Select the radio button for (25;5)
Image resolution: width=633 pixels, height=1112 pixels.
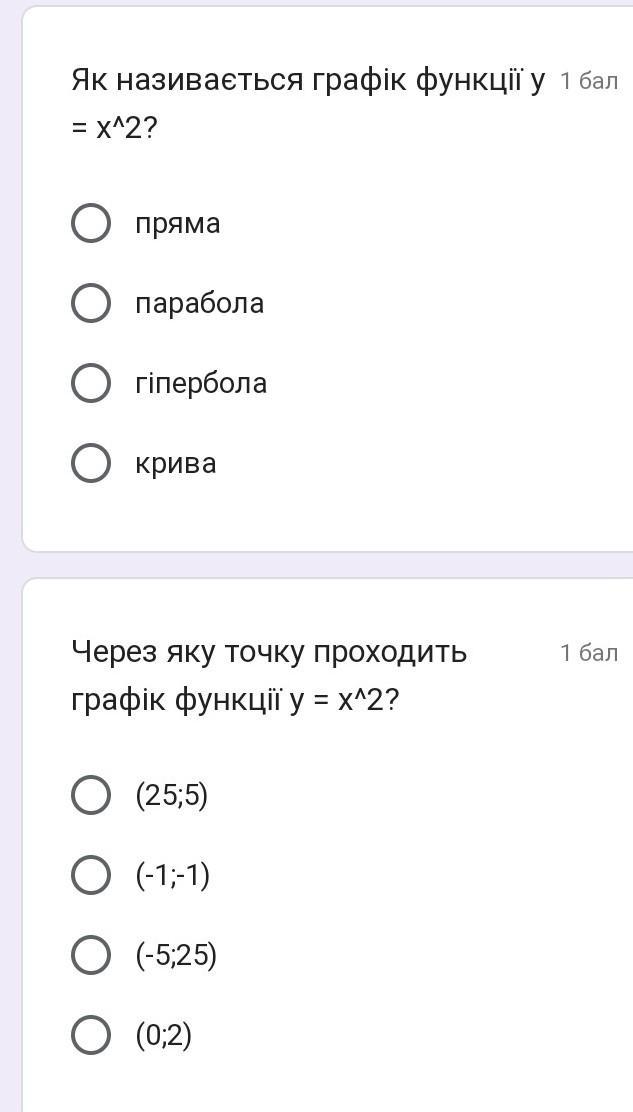(91, 795)
